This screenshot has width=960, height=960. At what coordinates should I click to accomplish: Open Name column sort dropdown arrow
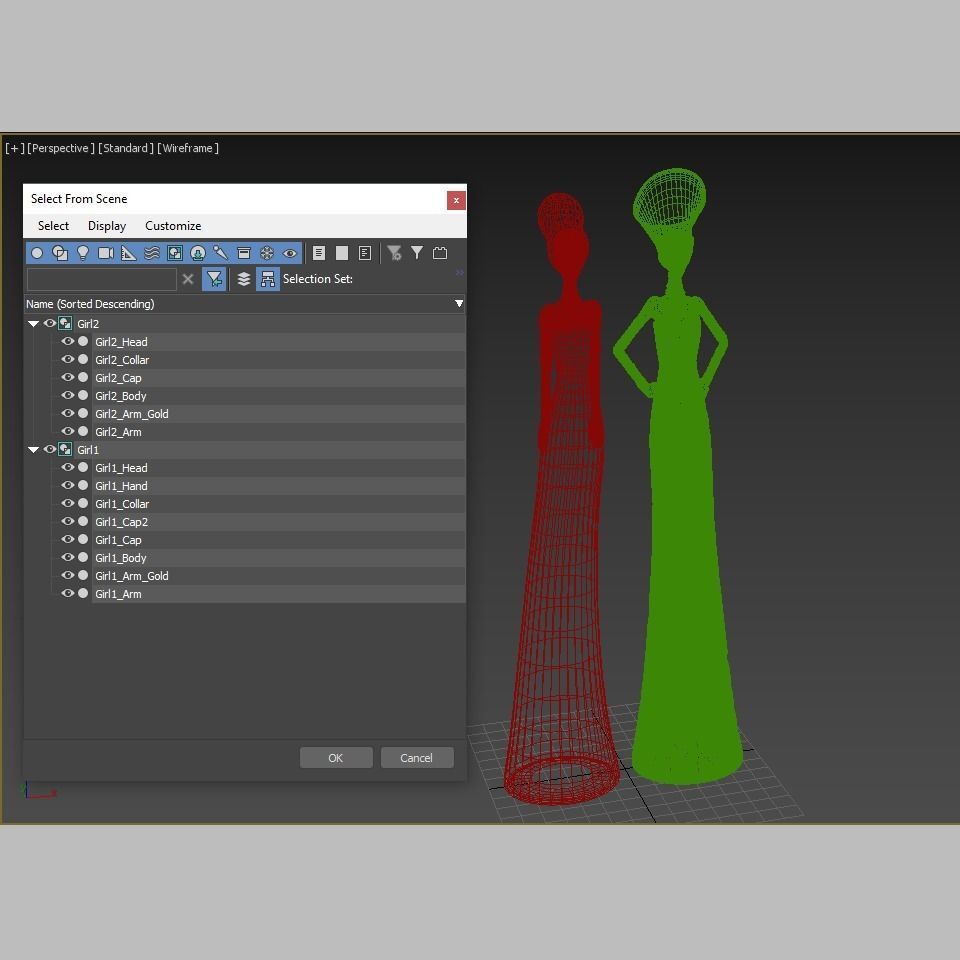point(459,304)
